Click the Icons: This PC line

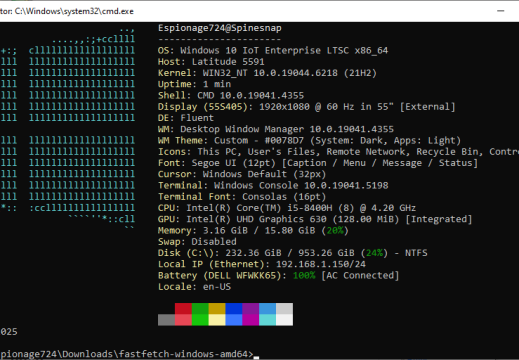(338, 152)
